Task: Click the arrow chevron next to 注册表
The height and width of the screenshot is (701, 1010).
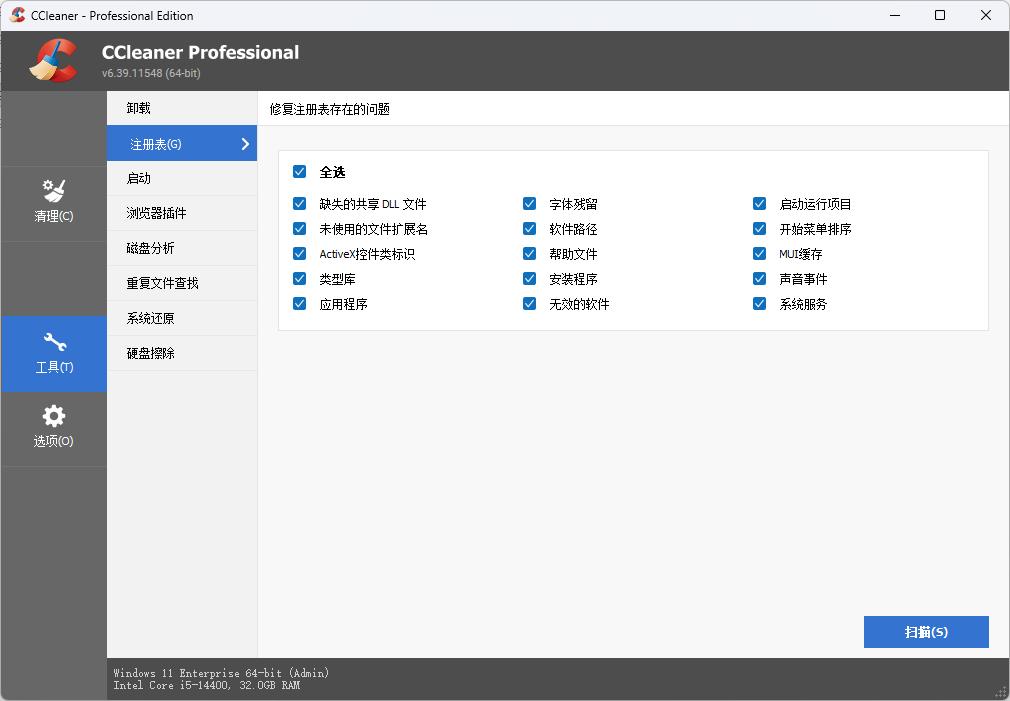Action: click(245, 144)
